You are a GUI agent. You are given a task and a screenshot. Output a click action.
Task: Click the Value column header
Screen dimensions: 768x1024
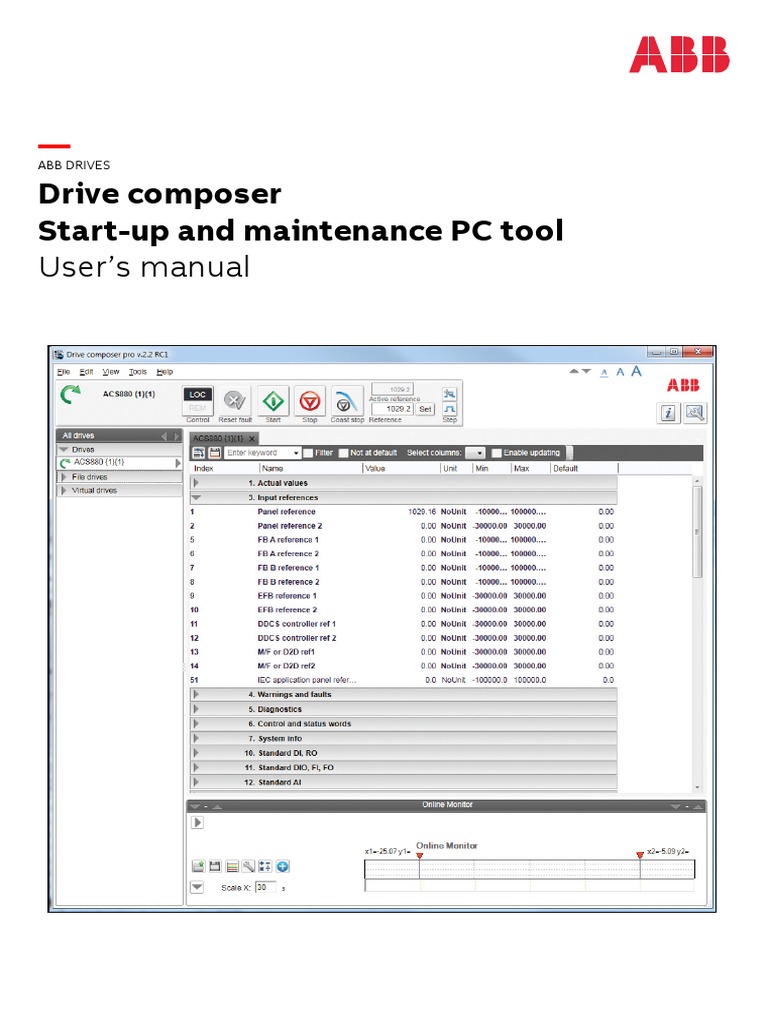pyautogui.click(x=375, y=468)
